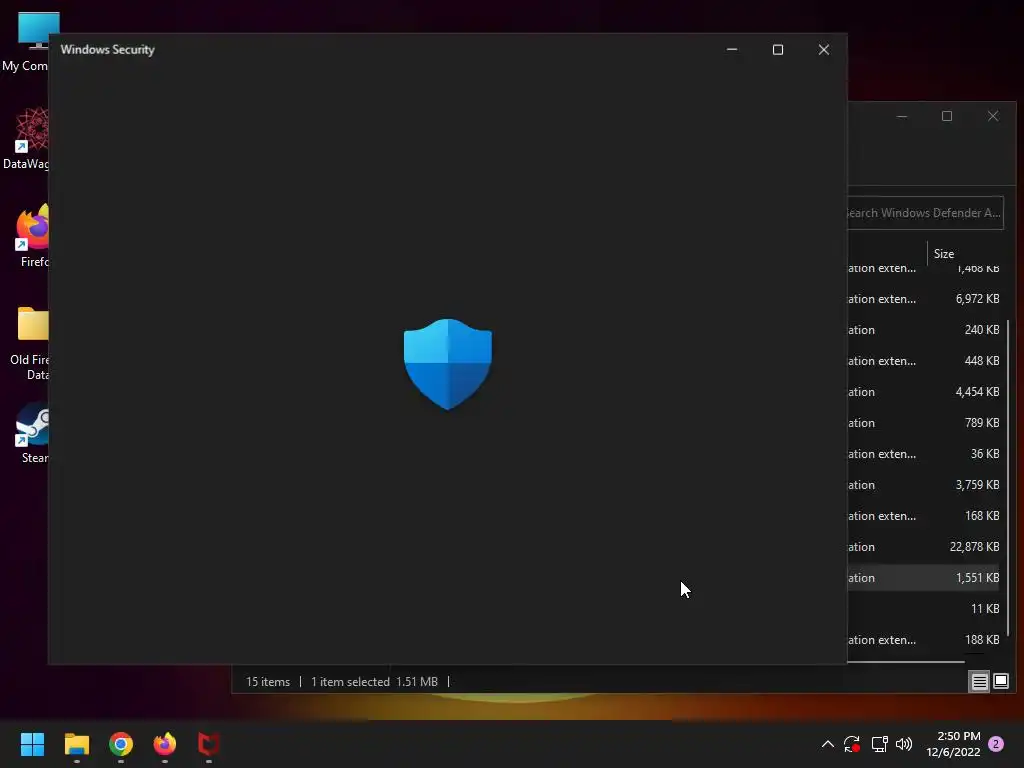
Task: Select the Firefox desktop shortcut
Action: (x=30, y=236)
